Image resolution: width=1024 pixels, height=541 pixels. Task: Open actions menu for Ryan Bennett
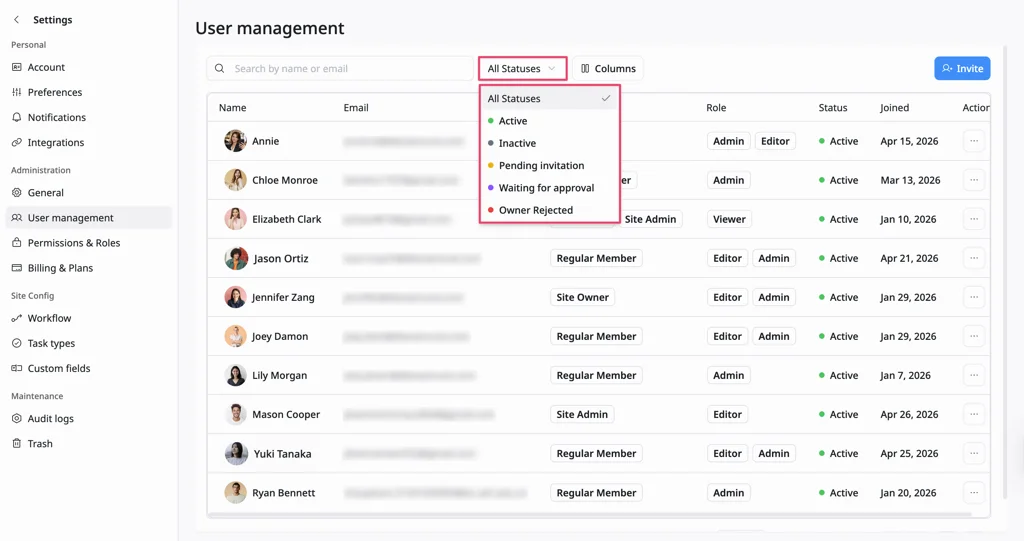(974, 493)
